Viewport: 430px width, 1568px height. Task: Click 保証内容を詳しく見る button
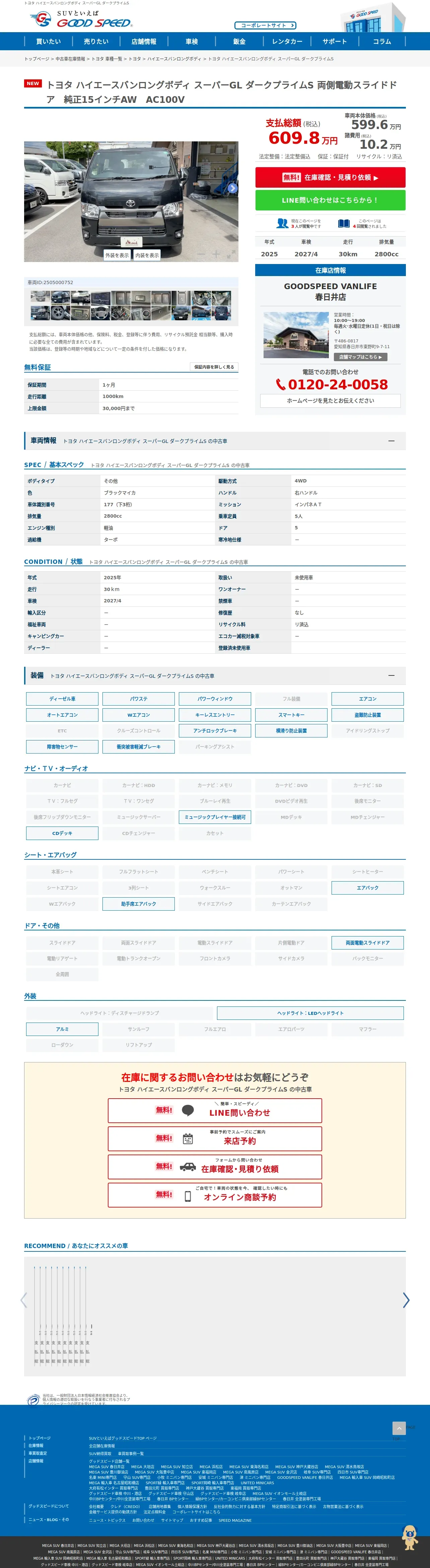(214, 367)
